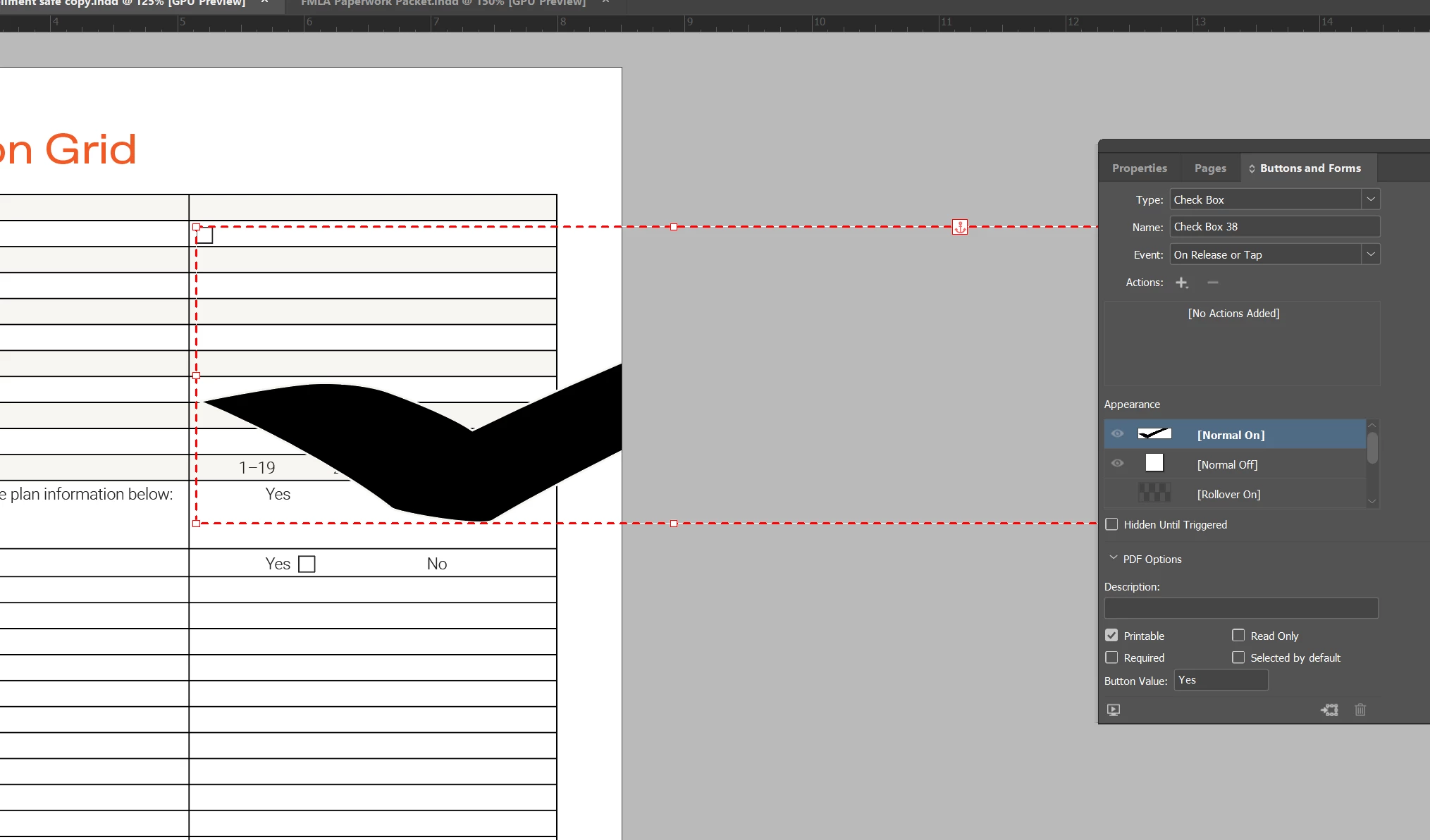Select the Rollover On appearance state
The height and width of the screenshot is (840, 1430).
coord(1228,494)
